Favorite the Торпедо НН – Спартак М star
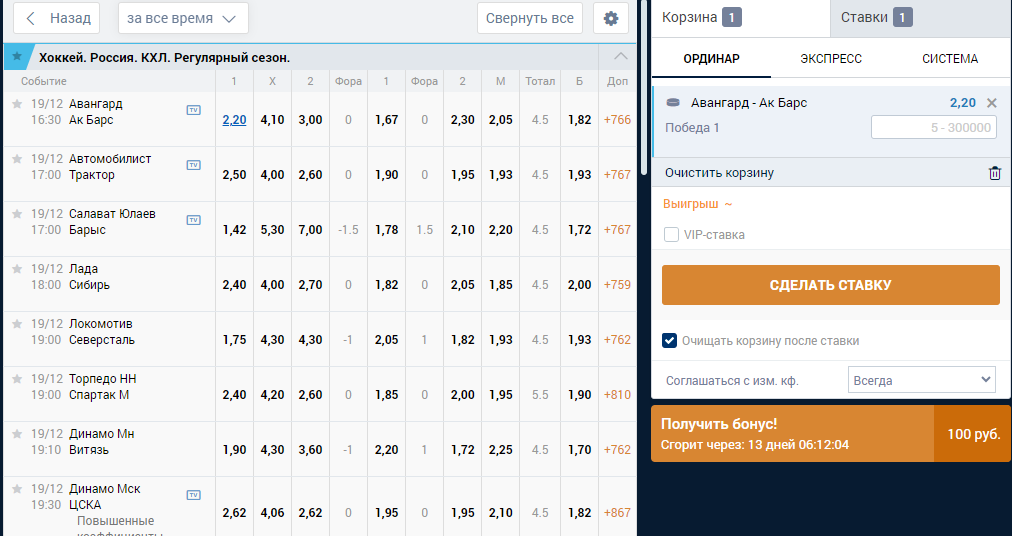1012x536 pixels. 17,378
